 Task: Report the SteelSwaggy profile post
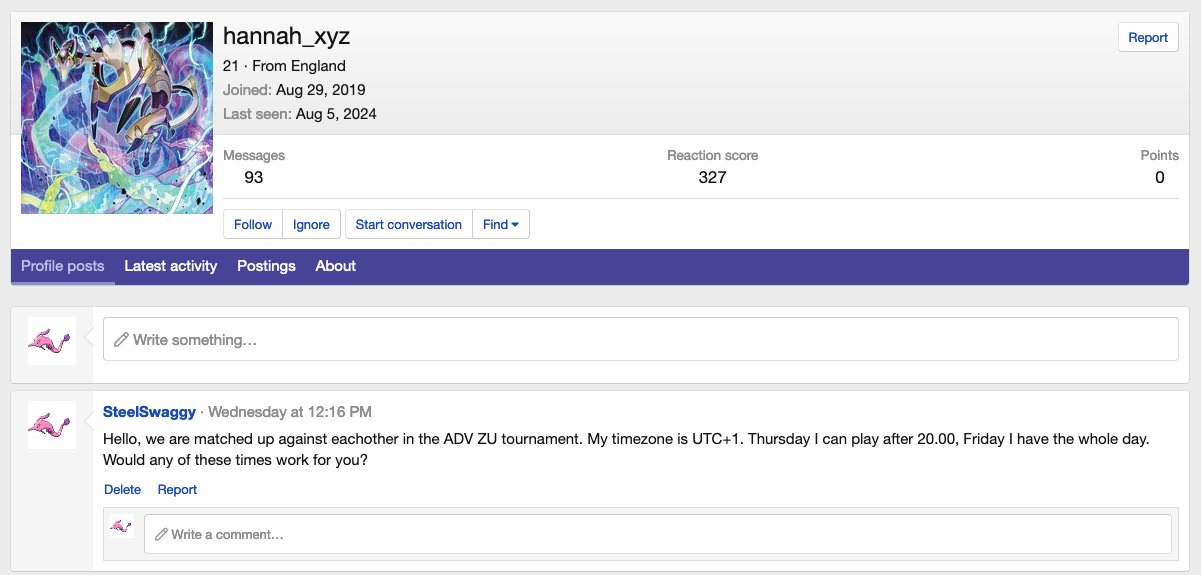point(177,490)
